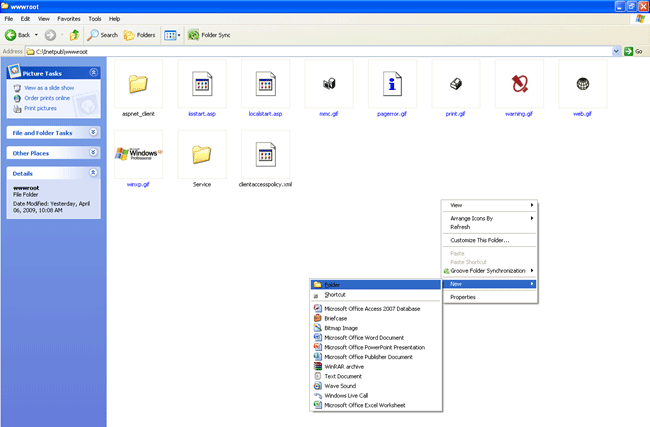Select the winxp.gif Windows logo thumbnail
This screenshot has height=427, width=650.
point(138,154)
